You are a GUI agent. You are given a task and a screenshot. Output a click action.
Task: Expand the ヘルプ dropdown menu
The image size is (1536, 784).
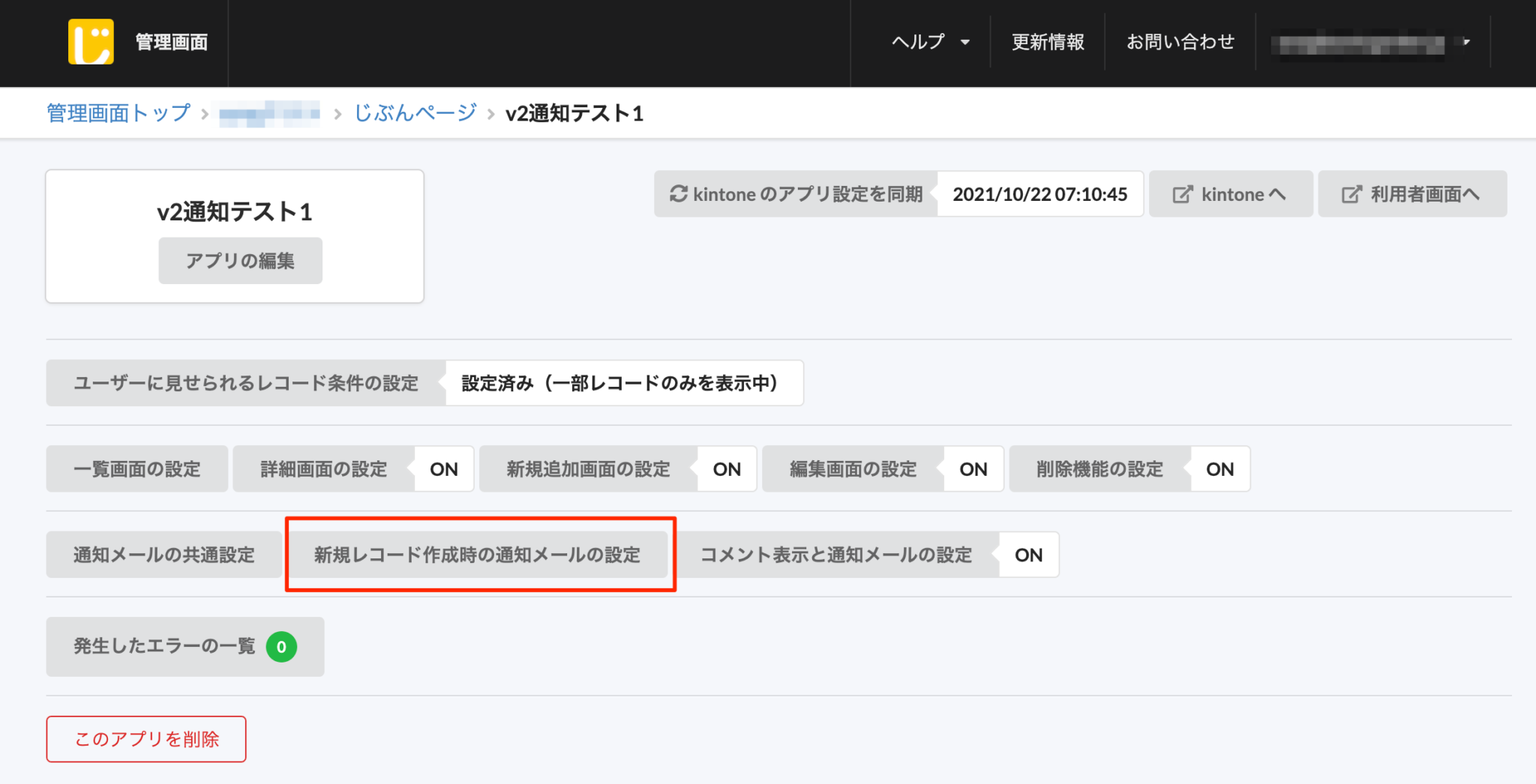coord(930,42)
